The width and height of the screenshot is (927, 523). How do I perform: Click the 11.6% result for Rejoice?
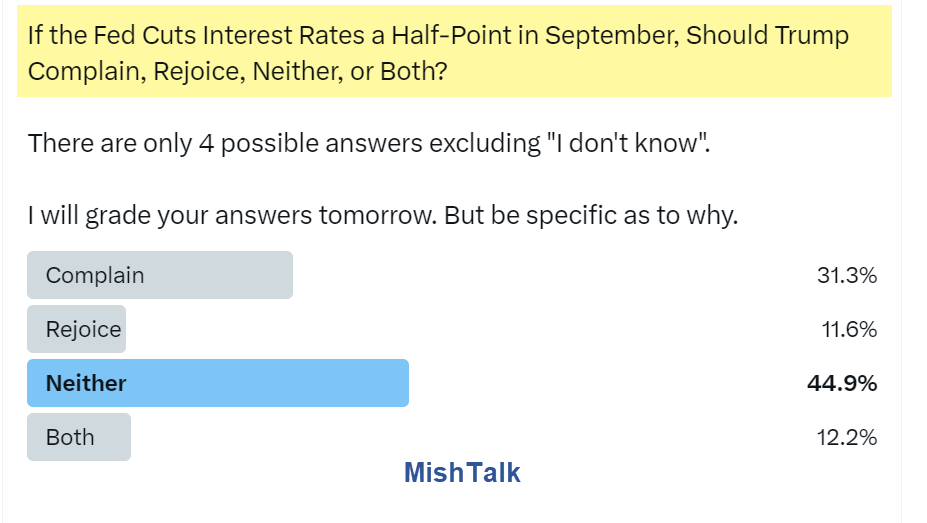click(849, 329)
